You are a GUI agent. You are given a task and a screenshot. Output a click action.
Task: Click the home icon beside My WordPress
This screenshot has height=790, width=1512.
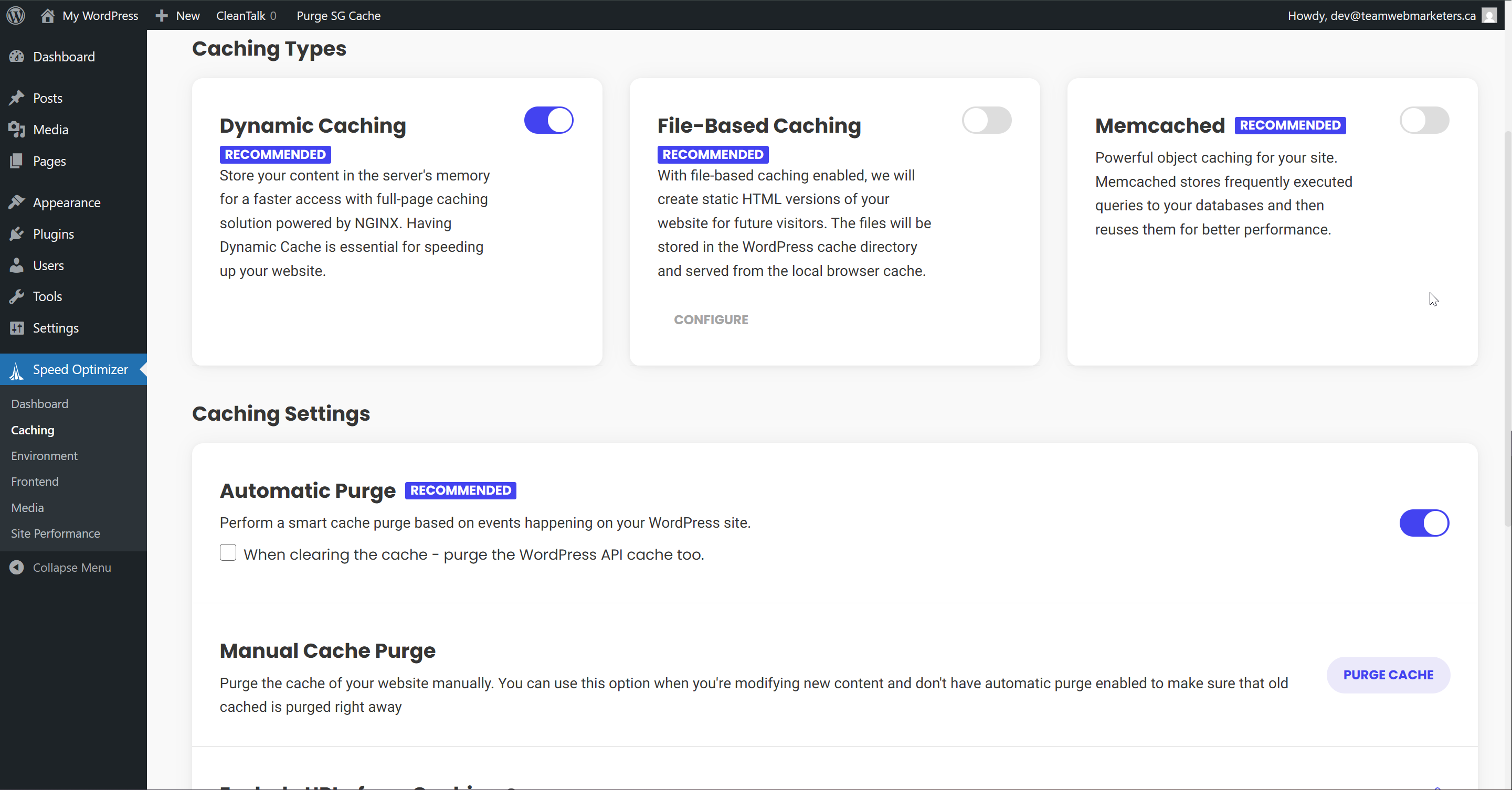48,15
